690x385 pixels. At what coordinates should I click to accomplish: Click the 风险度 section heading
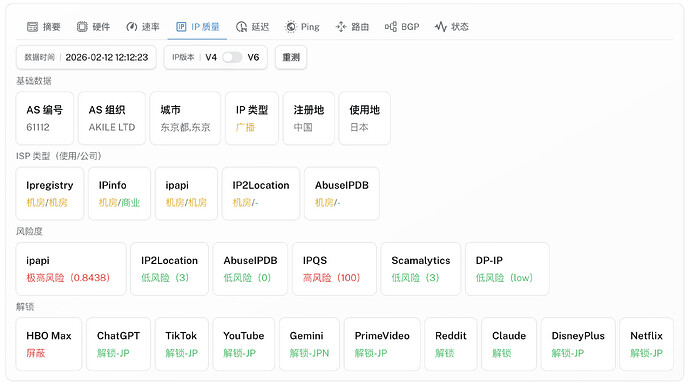(x=29, y=231)
